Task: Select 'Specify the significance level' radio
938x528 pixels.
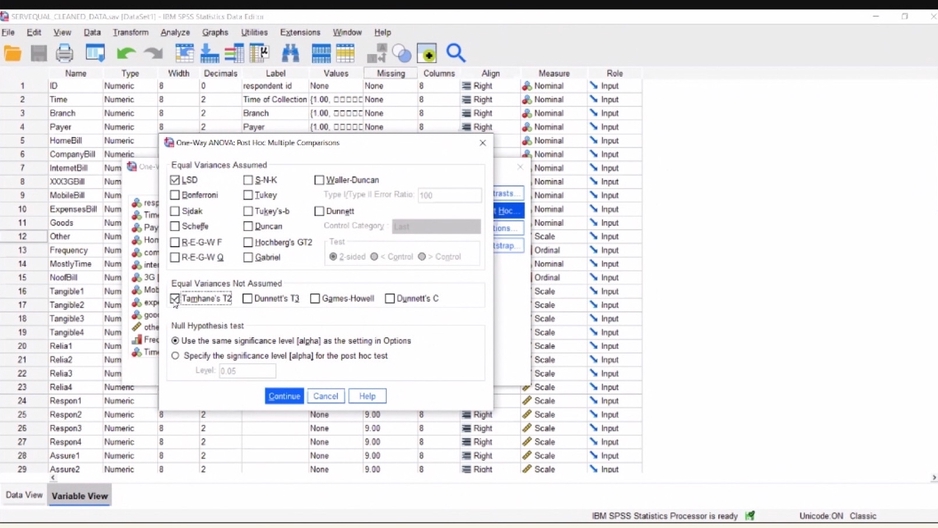Action: click(x=175, y=356)
